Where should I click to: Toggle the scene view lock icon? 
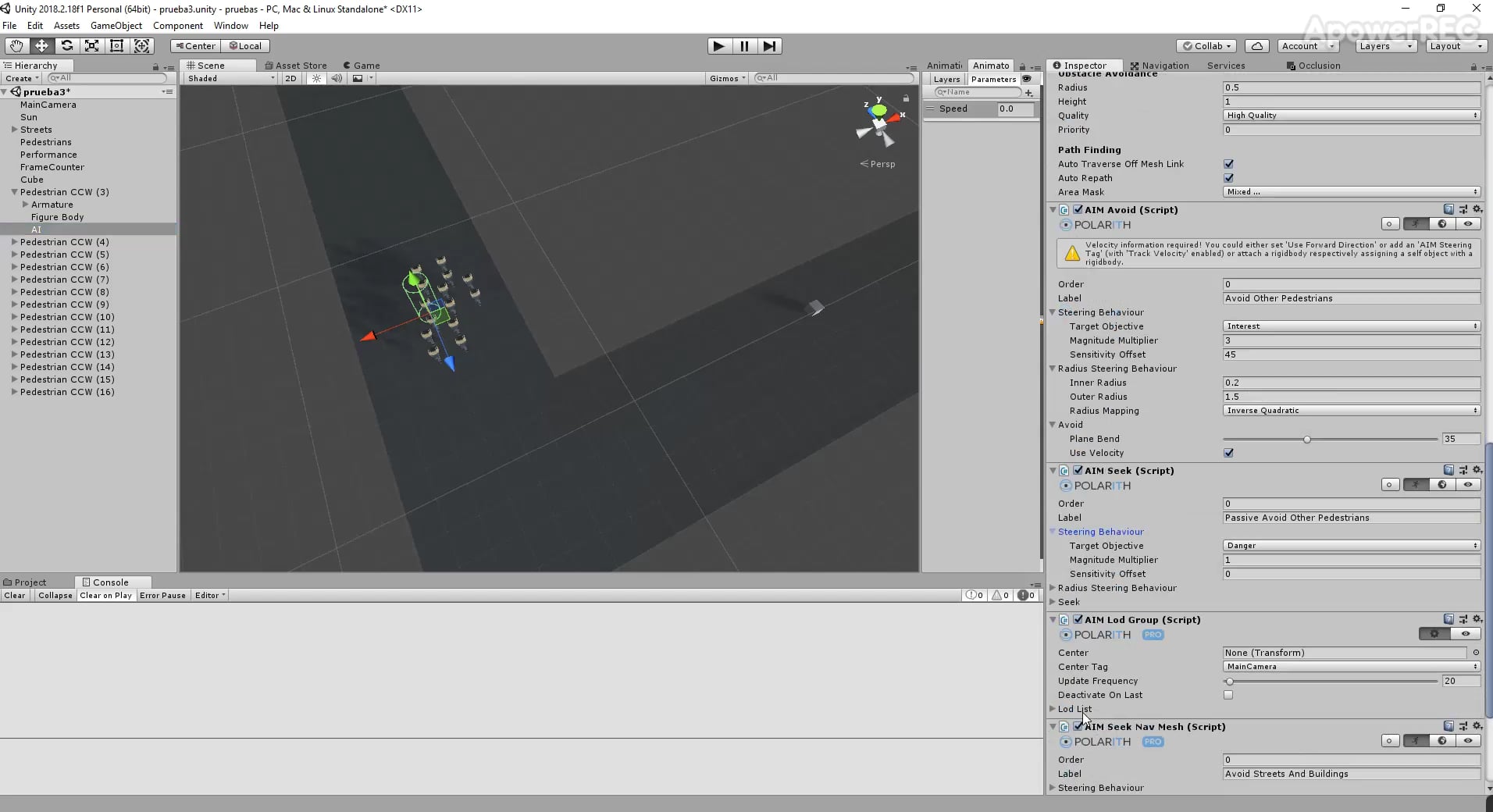906,98
